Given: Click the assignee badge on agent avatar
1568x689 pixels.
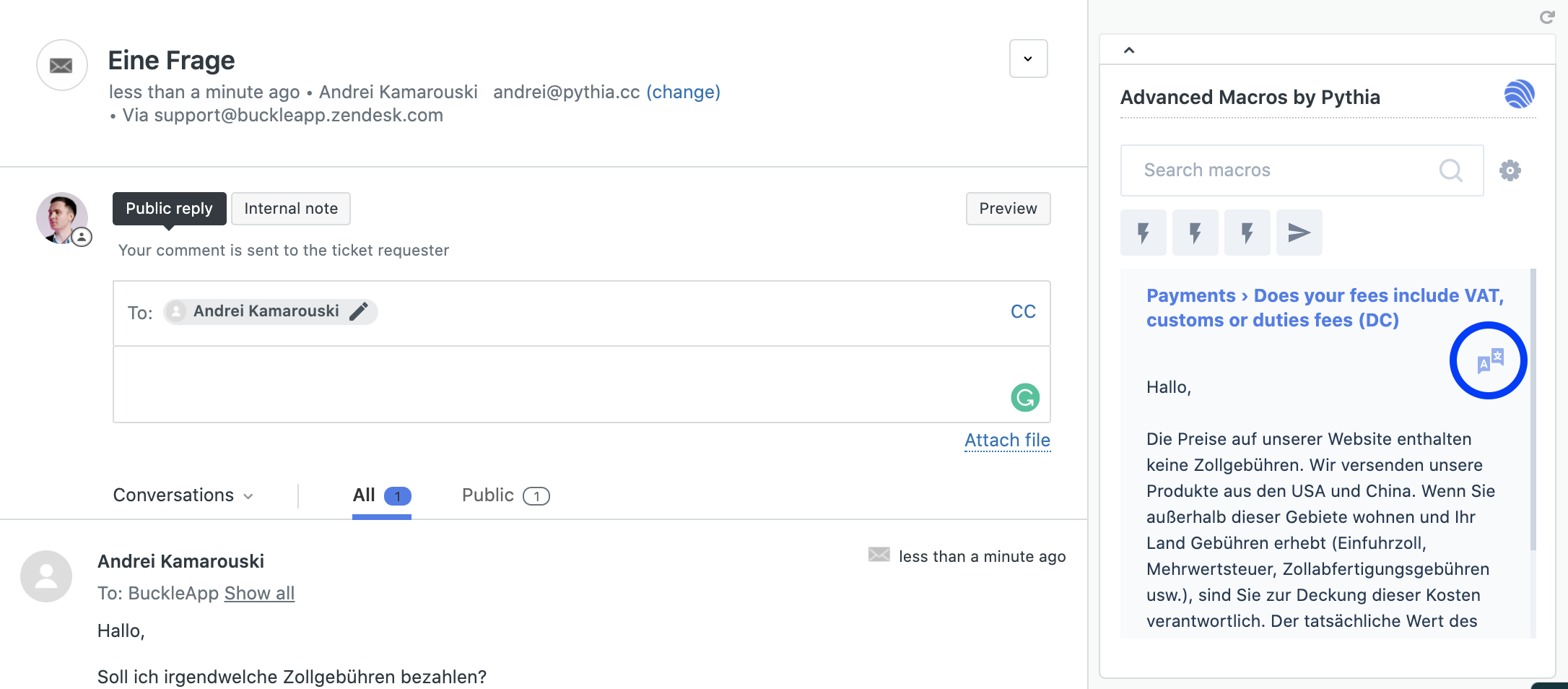Looking at the screenshot, I should pyautogui.click(x=82, y=237).
